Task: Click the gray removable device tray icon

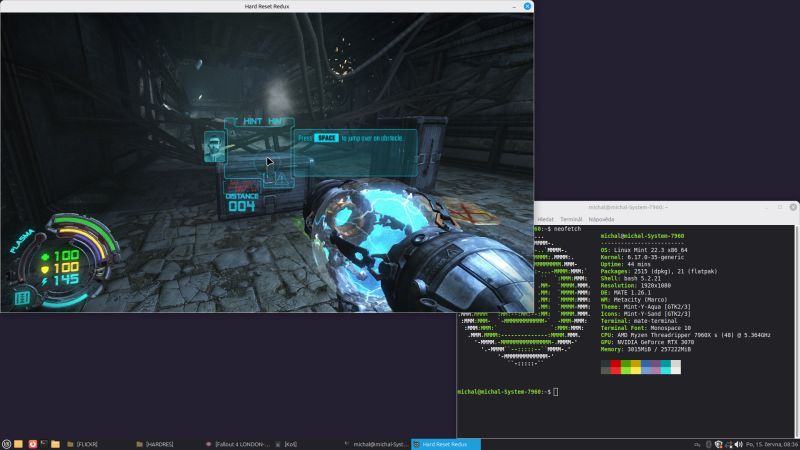Action: click(709, 444)
